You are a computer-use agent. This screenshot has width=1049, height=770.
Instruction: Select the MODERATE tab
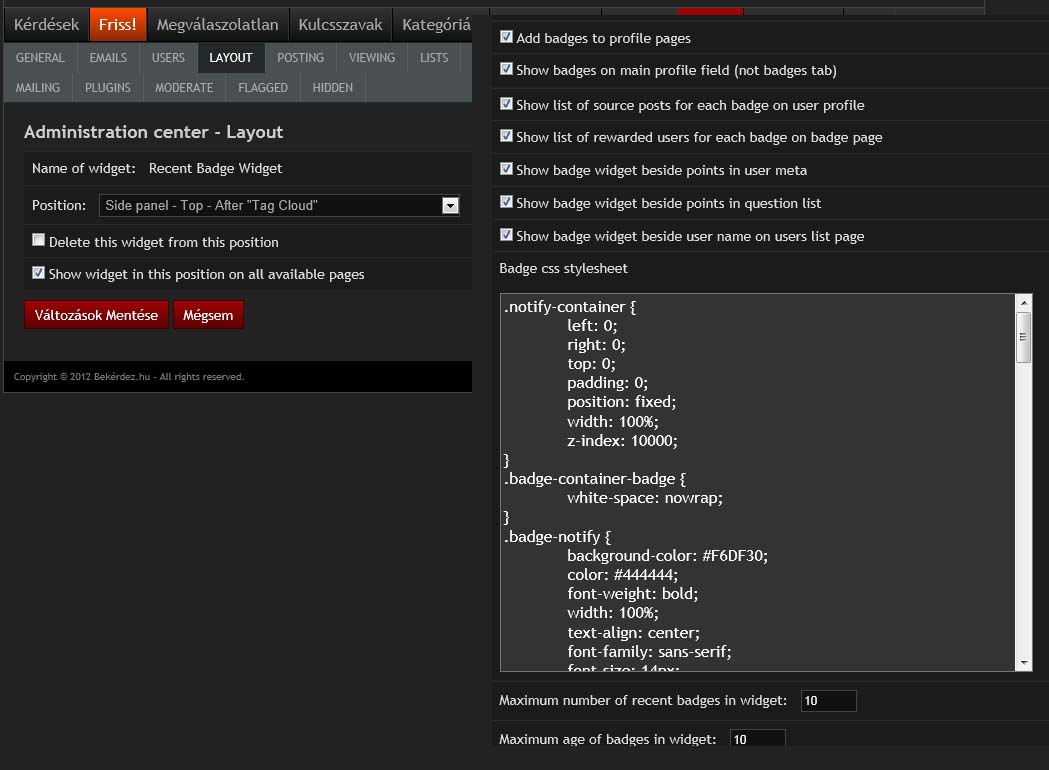[184, 88]
